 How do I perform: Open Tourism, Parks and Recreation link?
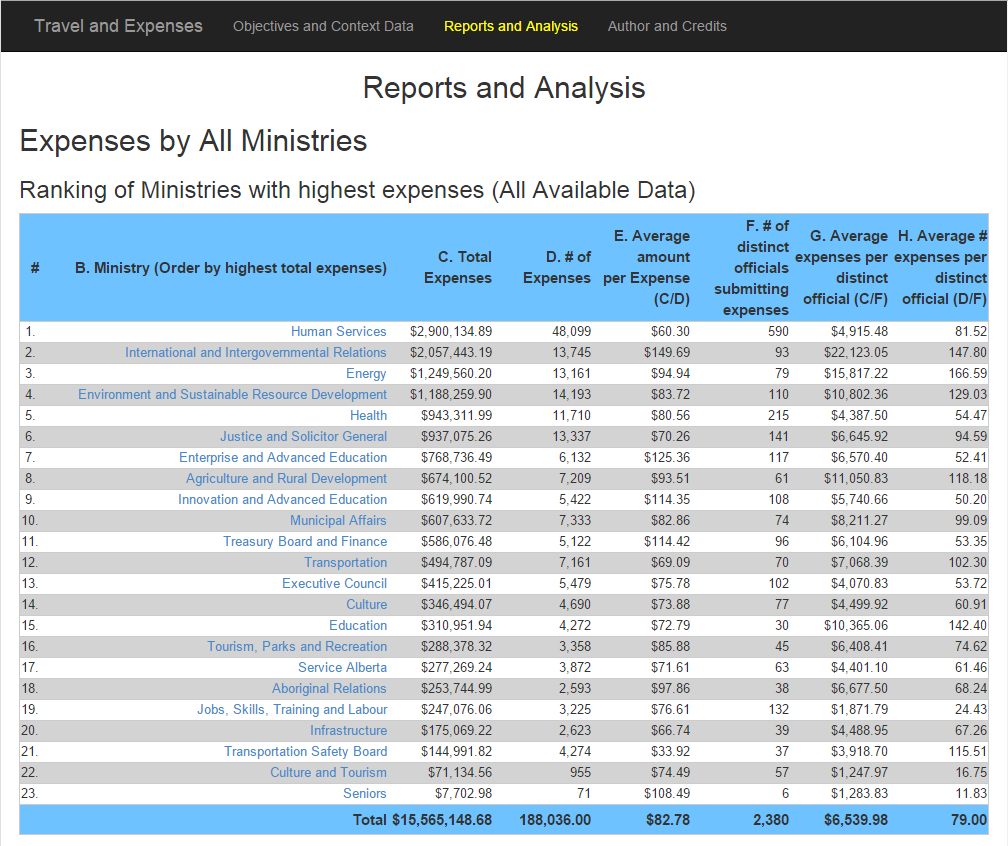point(297,647)
